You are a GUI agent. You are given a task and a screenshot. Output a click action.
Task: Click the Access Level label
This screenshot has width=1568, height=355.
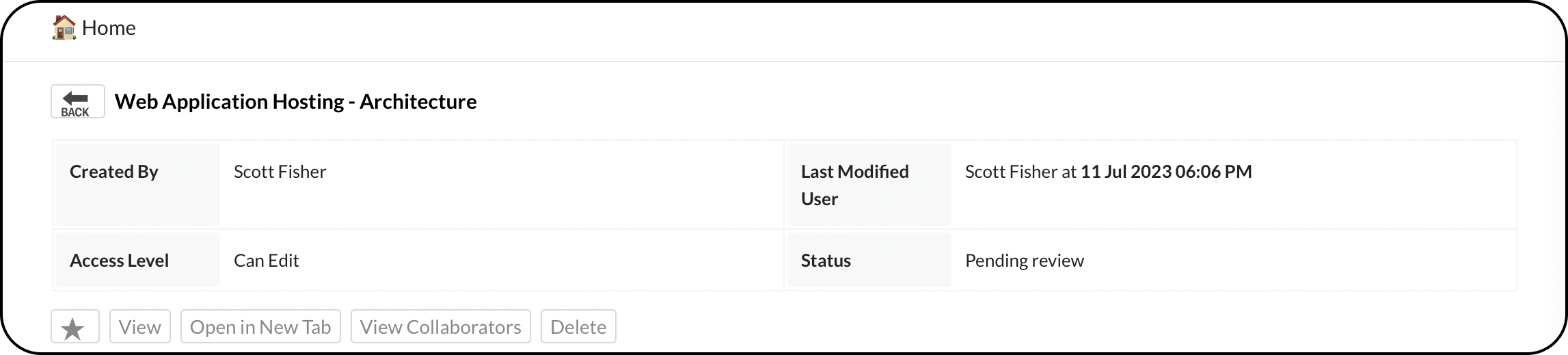click(x=120, y=261)
